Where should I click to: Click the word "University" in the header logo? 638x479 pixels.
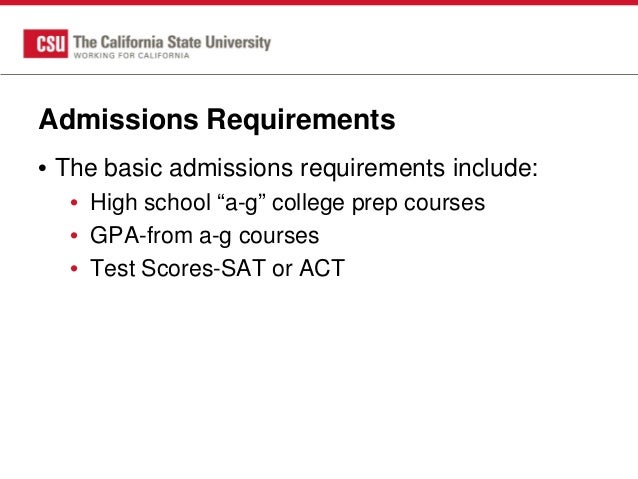pyautogui.click(x=238, y=43)
